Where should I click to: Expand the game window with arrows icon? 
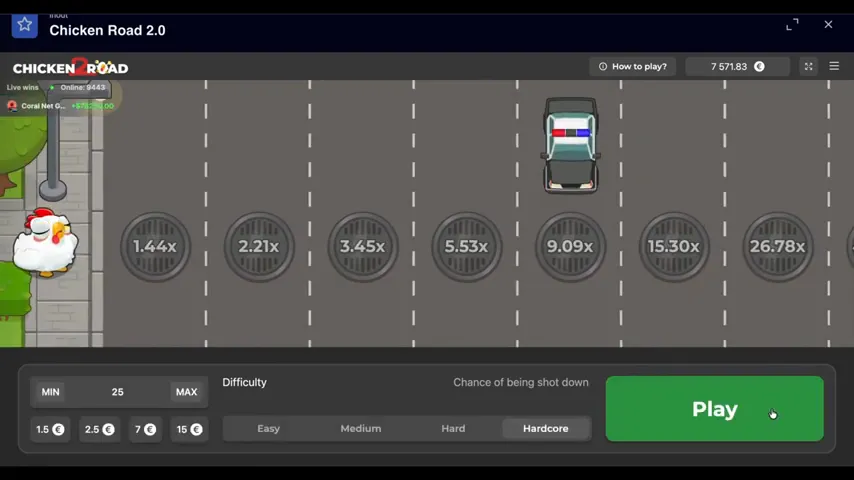pos(792,25)
